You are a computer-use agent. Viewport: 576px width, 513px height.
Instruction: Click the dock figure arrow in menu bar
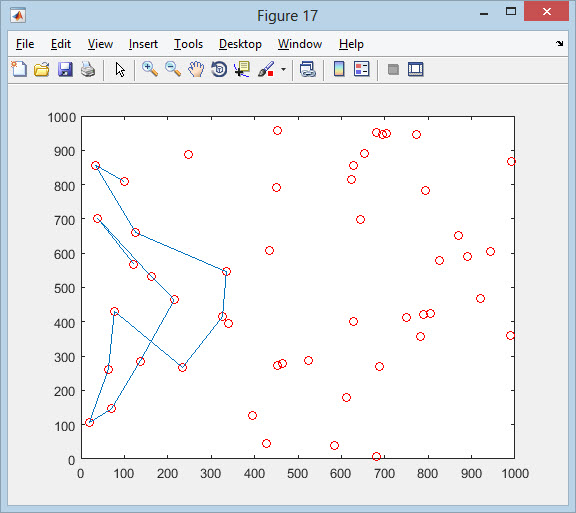pos(559,43)
